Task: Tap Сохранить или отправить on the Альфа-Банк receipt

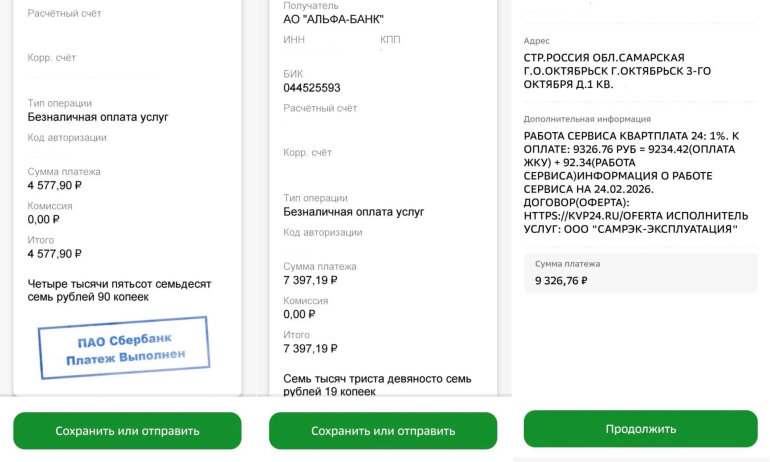Action: pos(383,431)
